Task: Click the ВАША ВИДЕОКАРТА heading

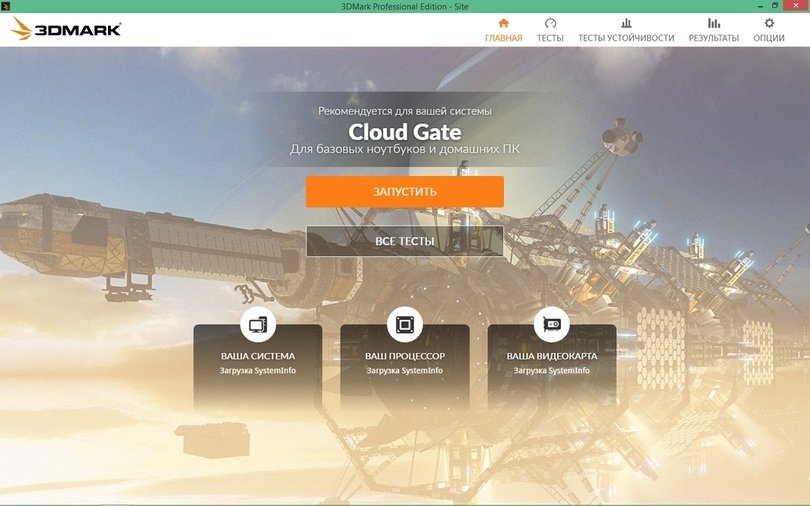Action: coord(552,356)
